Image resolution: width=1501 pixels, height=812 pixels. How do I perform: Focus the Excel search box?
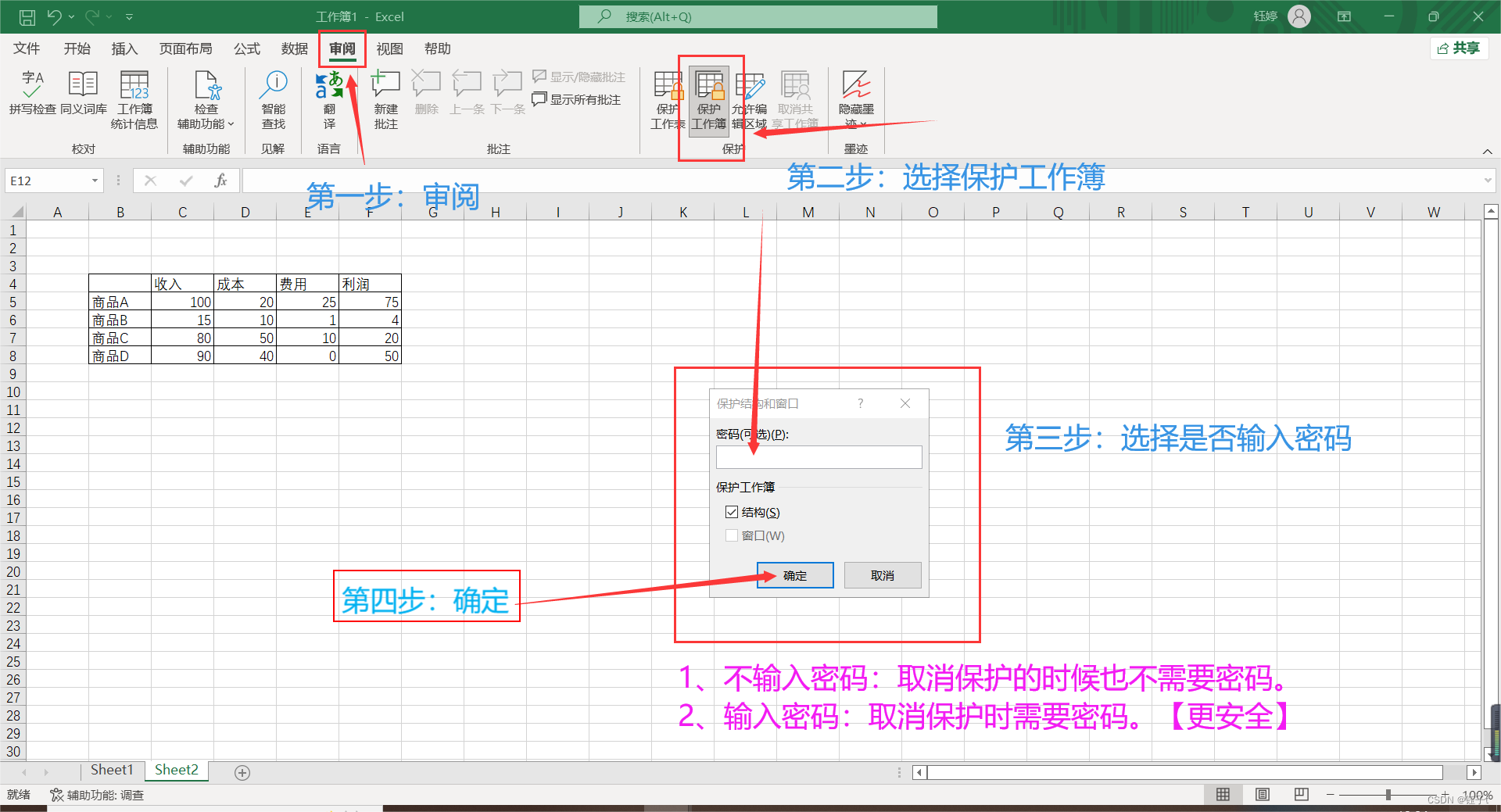[x=758, y=16]
